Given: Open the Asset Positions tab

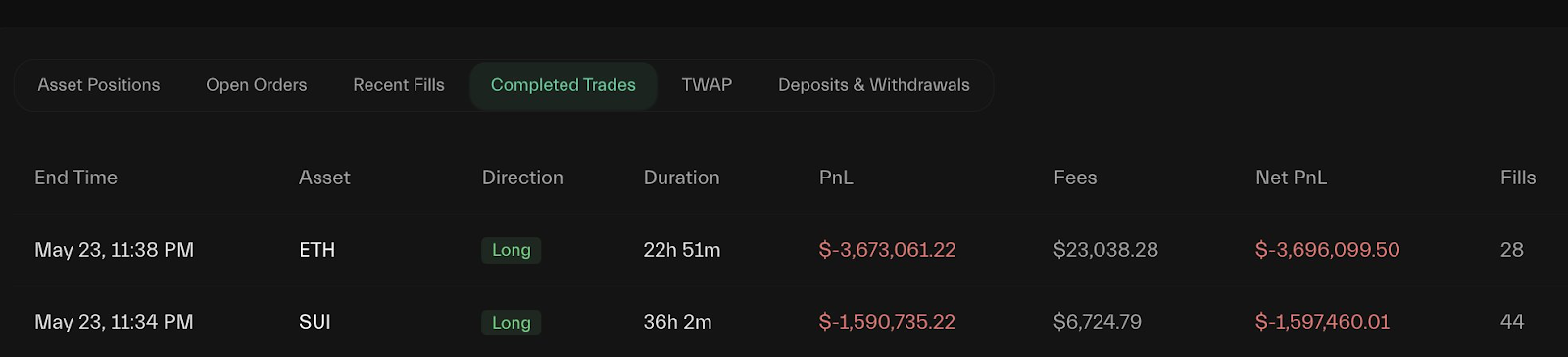Looking at the screenshot, I should tap(99, 85).
